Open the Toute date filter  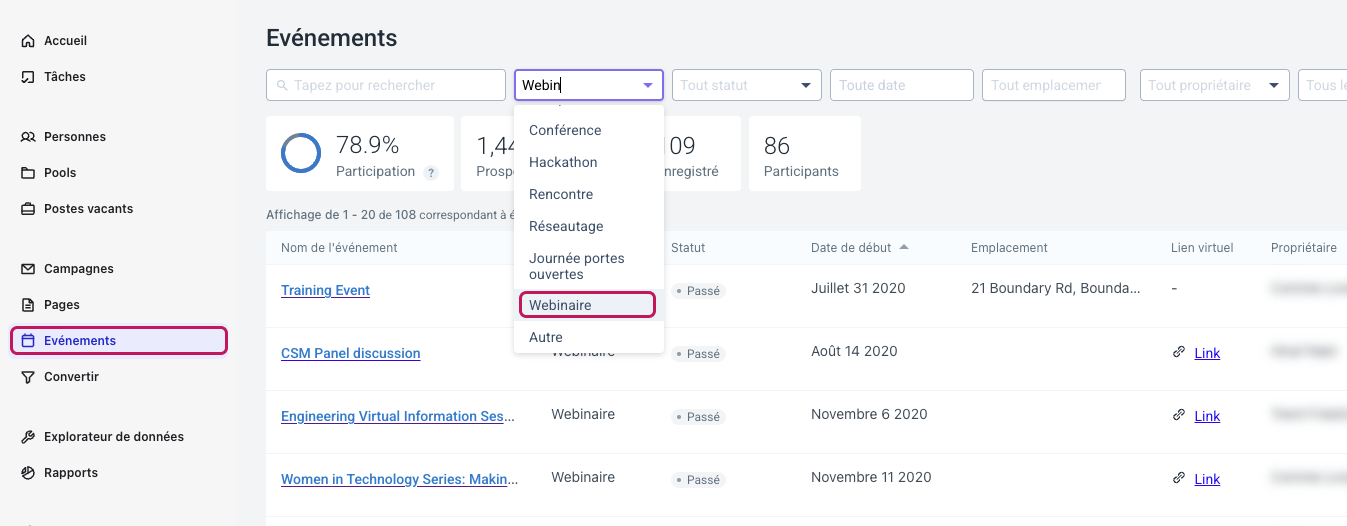[x=902, y=85]
